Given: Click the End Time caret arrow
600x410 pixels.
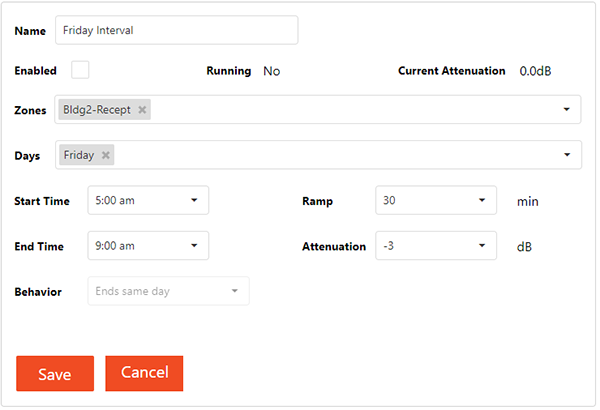Looking at the screenshot, I should 194,246.
